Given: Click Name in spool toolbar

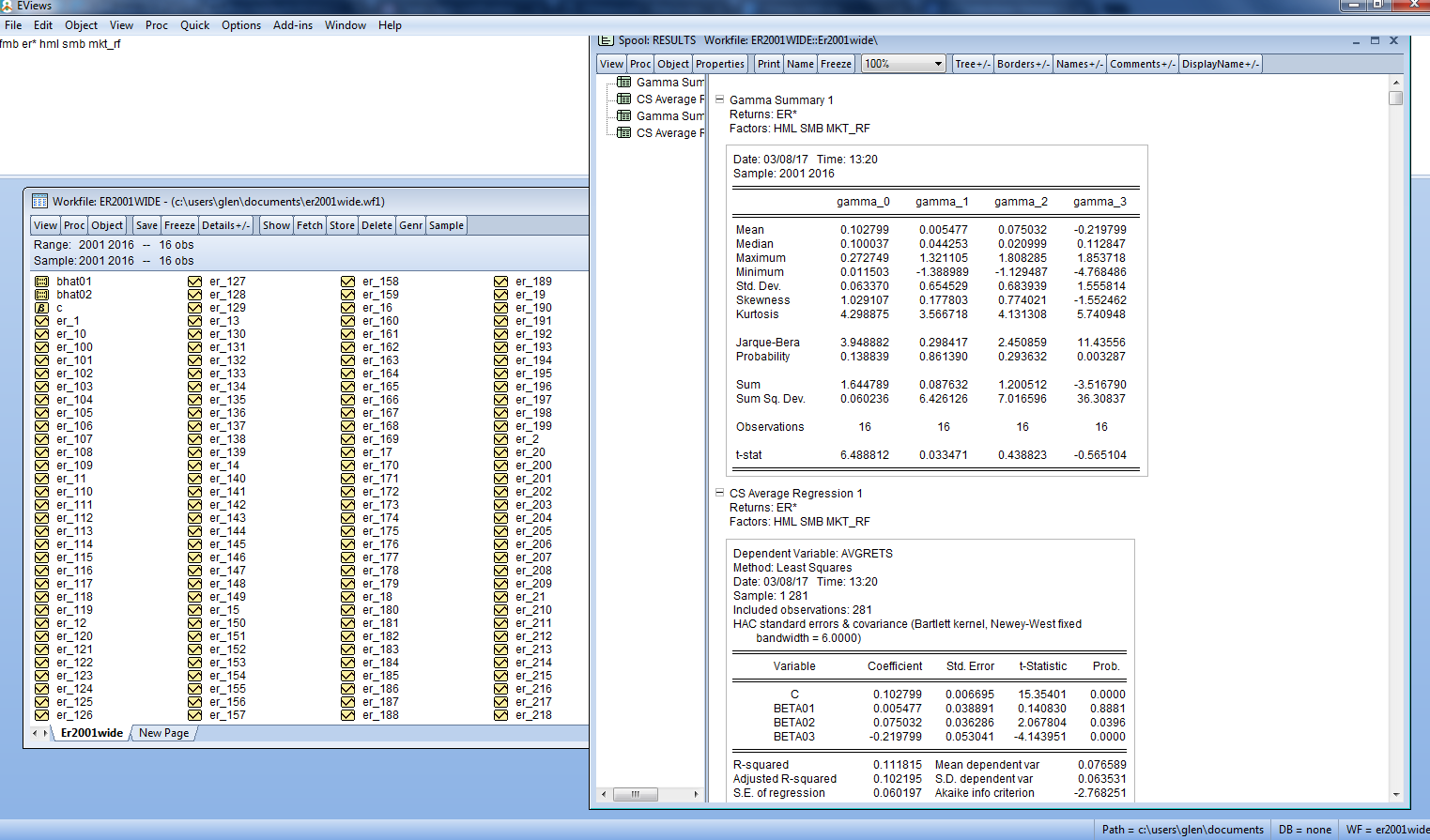Looking at the screenshot, I should coord(800,64).
